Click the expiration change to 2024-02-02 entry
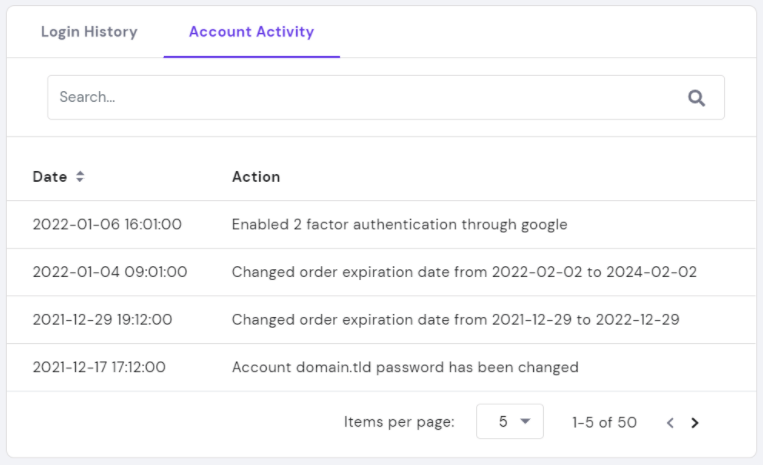The height and width of the screenshot is (465, 763). tap(464, 272)
